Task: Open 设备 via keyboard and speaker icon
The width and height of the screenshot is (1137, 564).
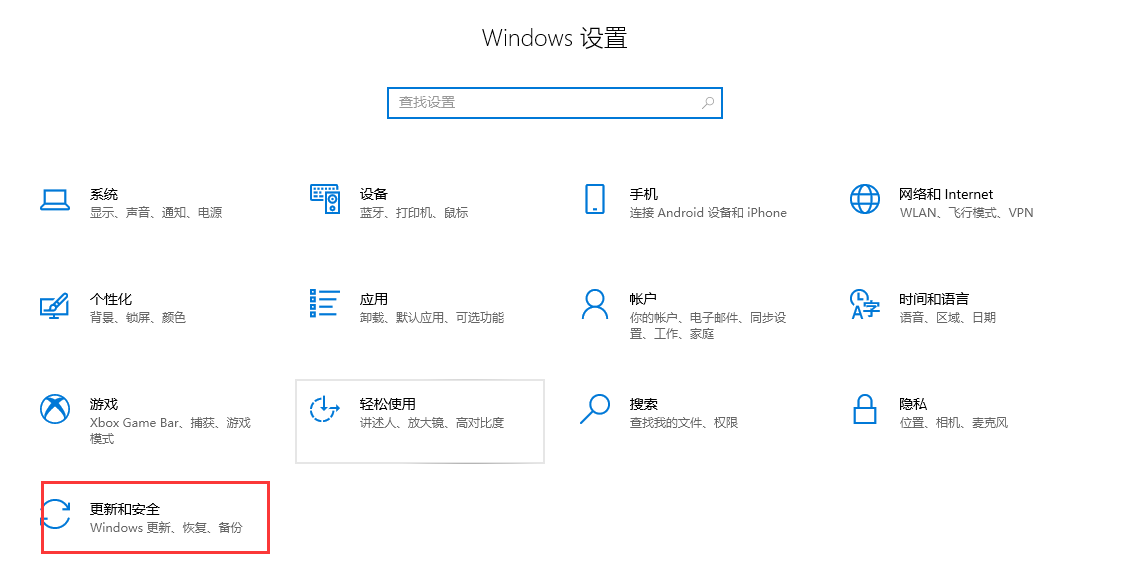Action: coord(325,199)
